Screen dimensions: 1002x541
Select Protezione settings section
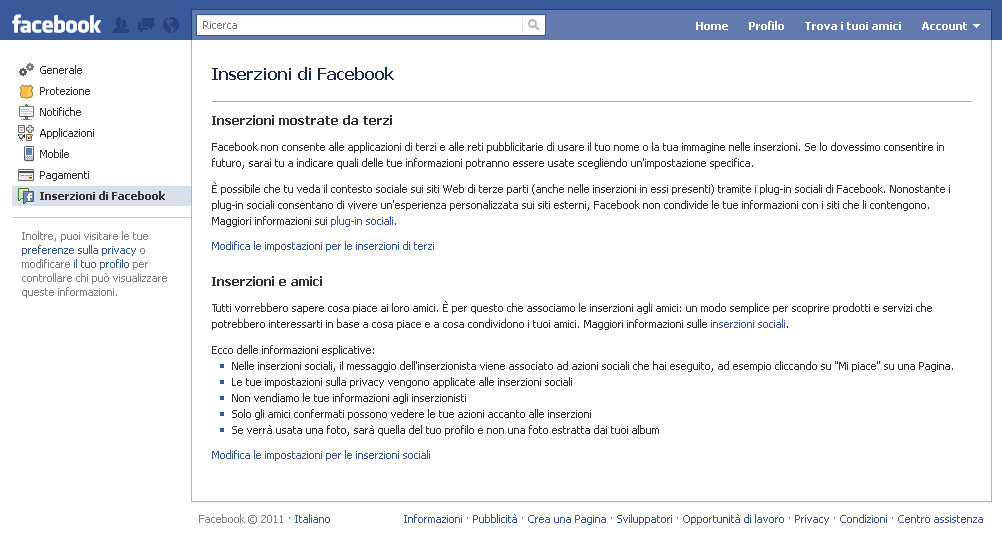tap(65, 91)
